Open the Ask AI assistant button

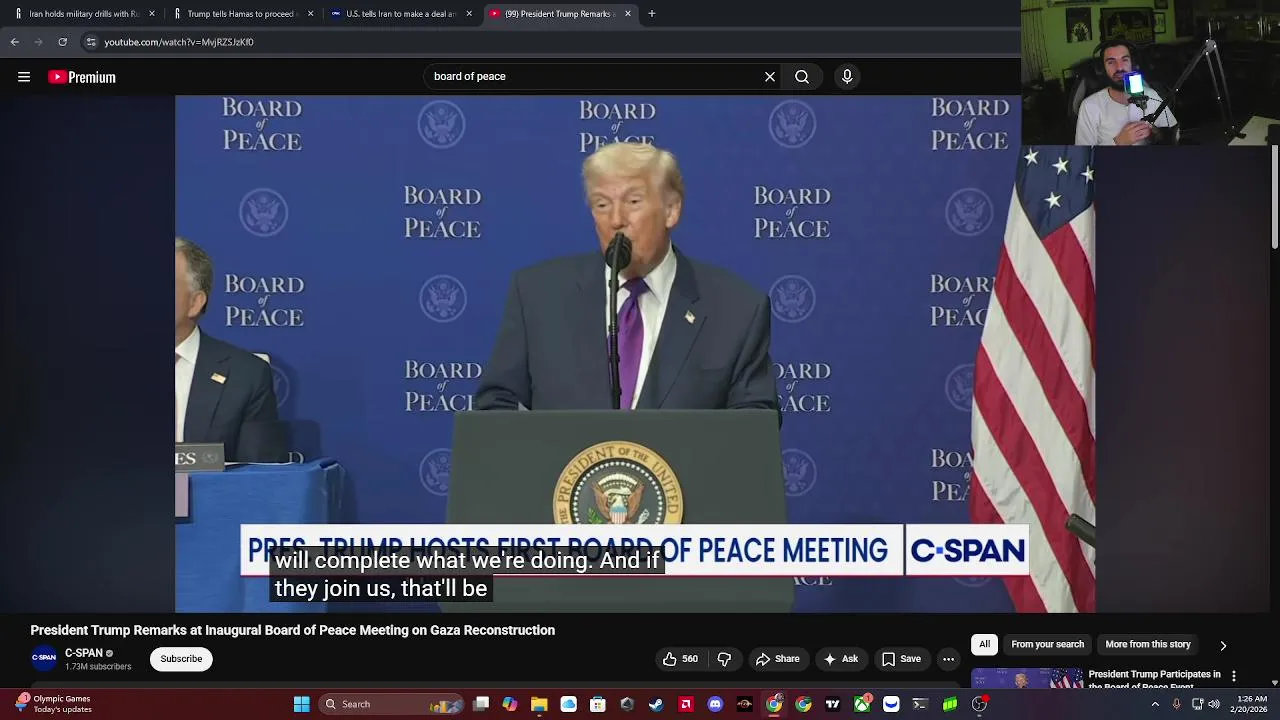pyautogui.click(x=841, y=659)
